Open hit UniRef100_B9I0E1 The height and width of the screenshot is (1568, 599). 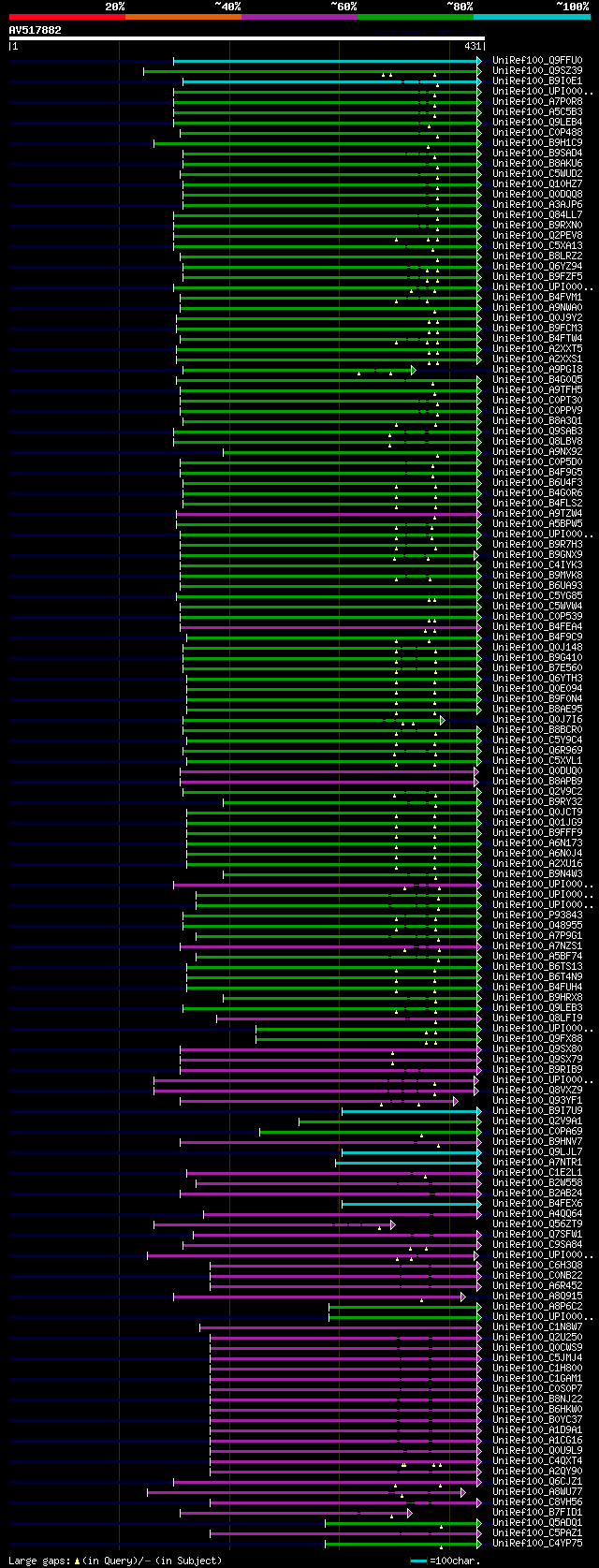point(537,81)
